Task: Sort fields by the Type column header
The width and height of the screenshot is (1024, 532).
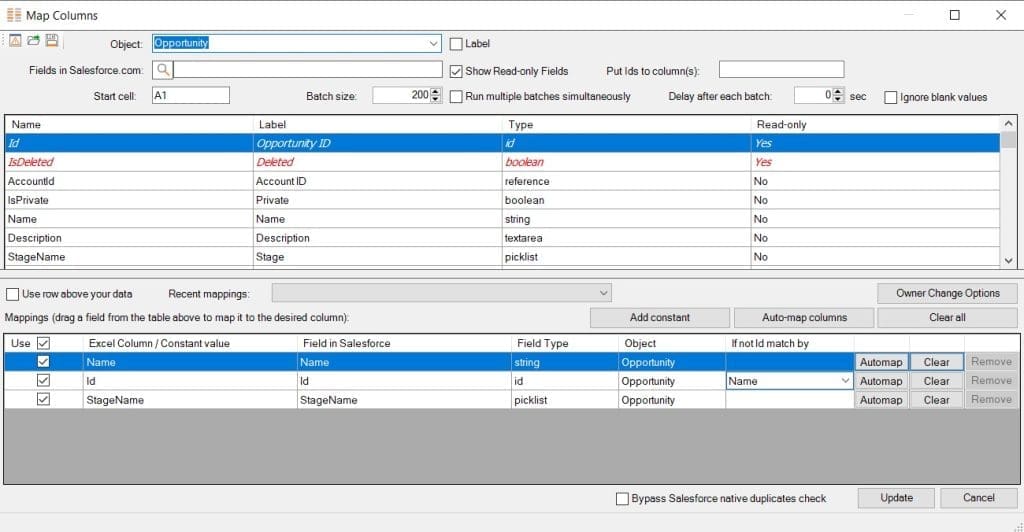Action: [x=625, y=125]
